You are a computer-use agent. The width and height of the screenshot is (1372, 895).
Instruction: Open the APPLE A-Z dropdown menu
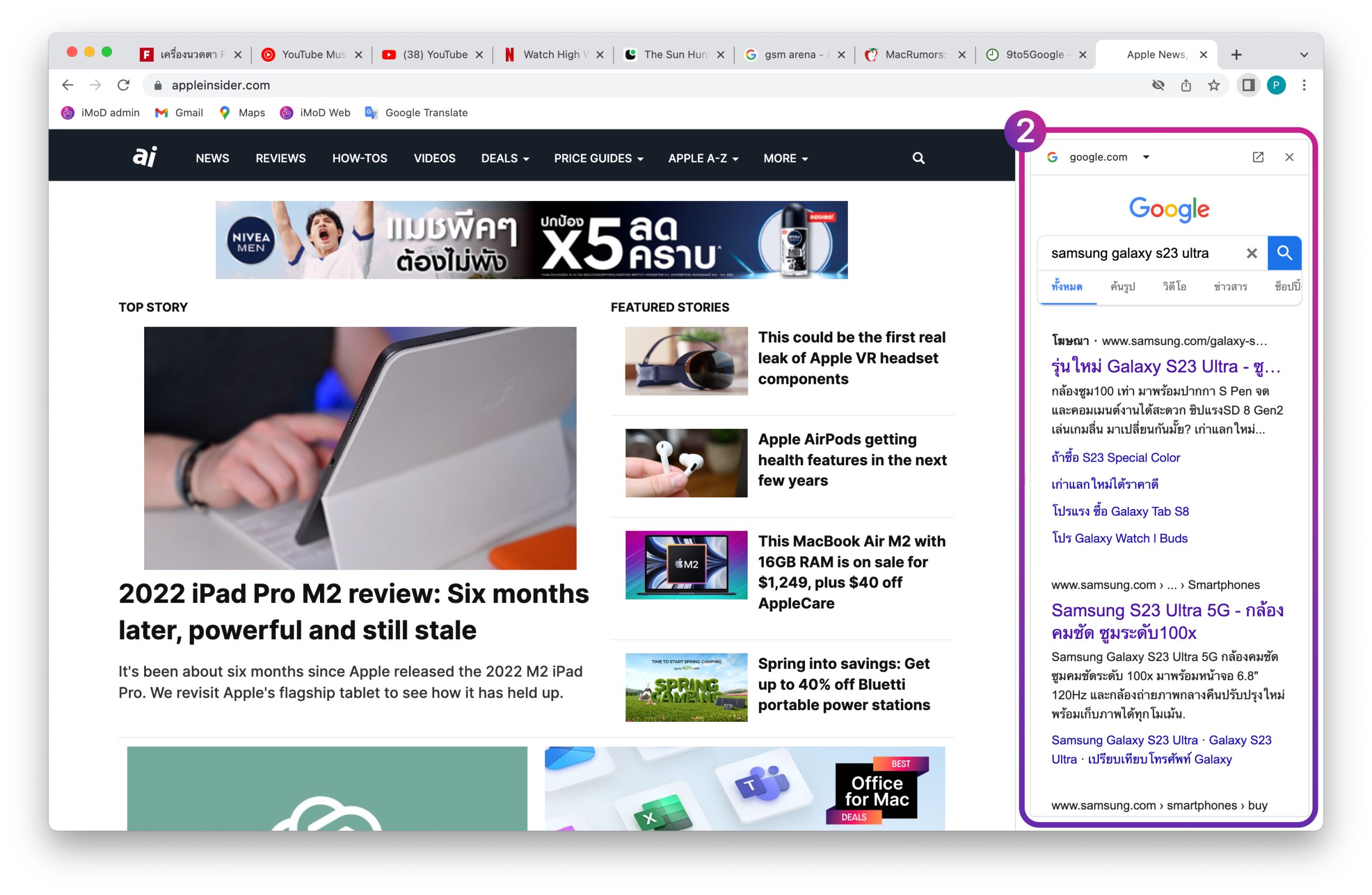click(x=703, y=158)
